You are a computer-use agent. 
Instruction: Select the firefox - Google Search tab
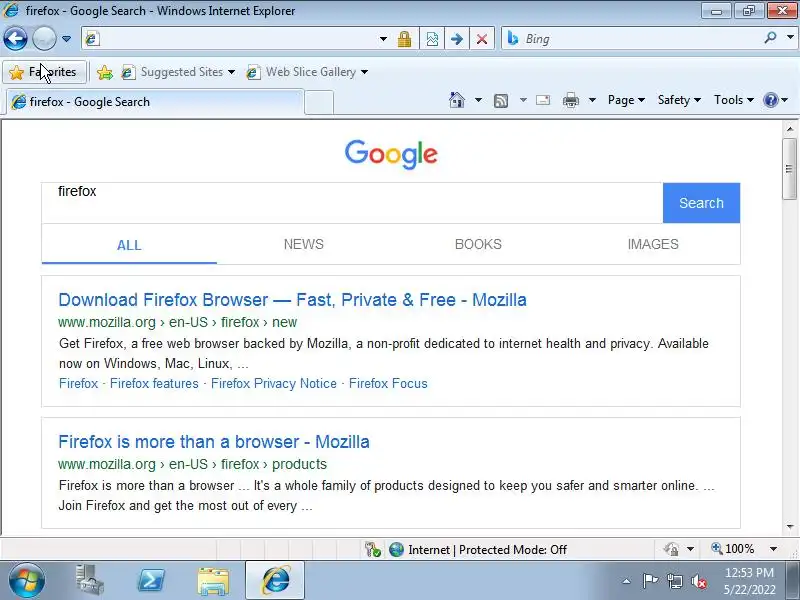tap(155, 102)
